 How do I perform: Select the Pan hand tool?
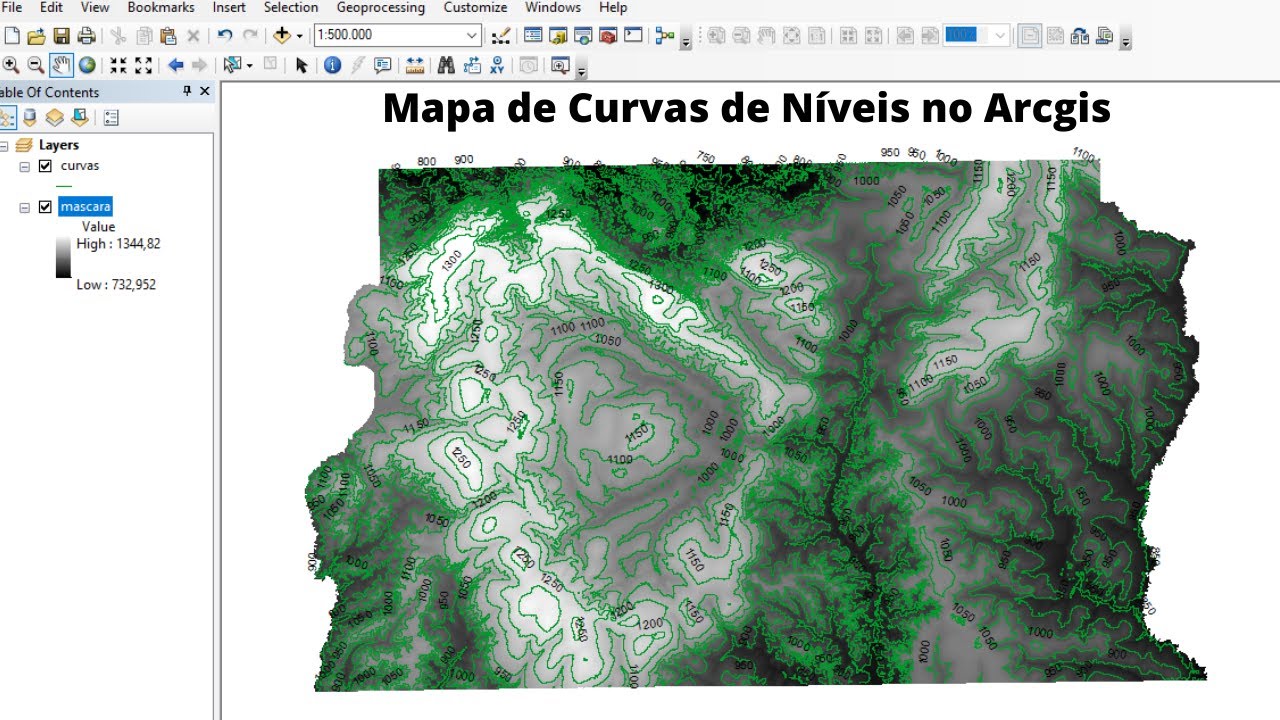[62, 65]
